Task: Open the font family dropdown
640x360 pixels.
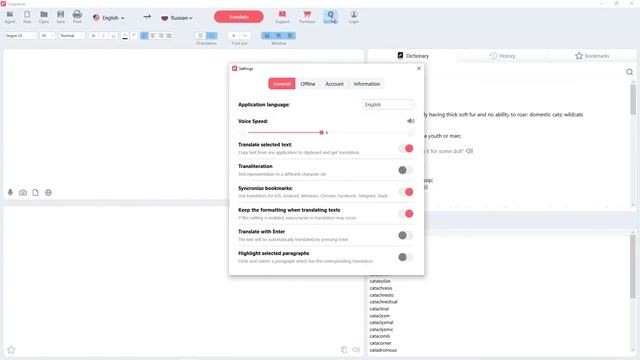Action: tap(20, 36)
